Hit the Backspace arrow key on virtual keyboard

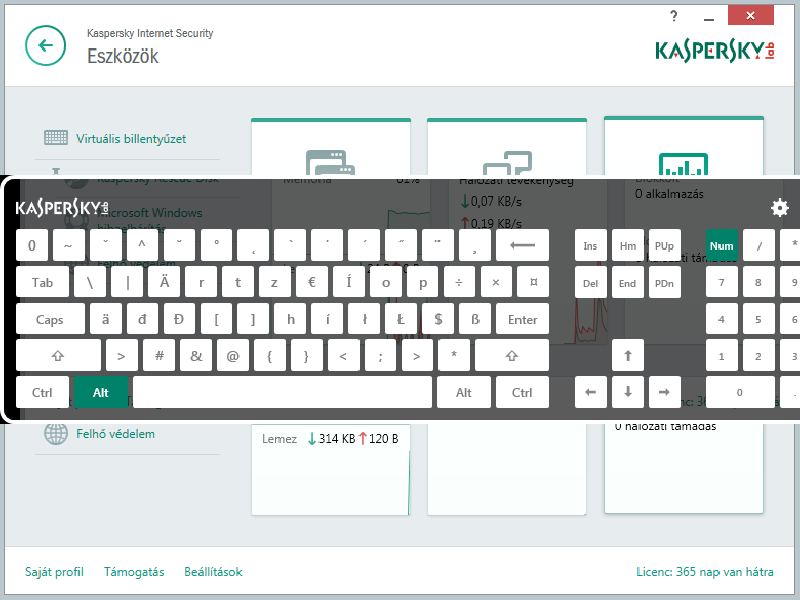[x=522, y=245]
